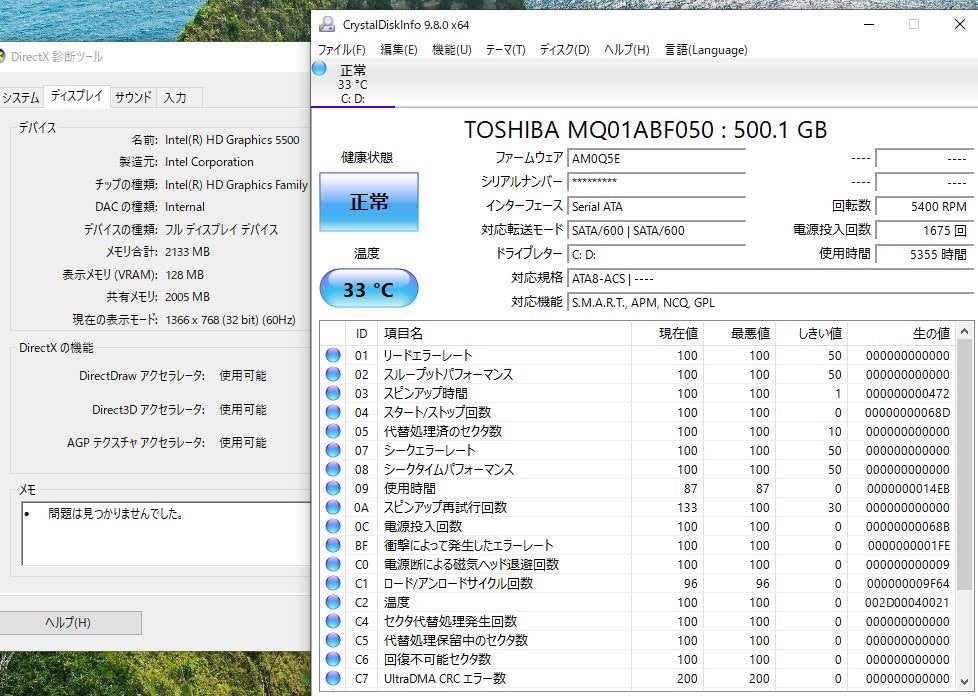This screenshot has height=696, width=978.
Task: Click status orb for row 0A スピンアップ再試行回数
Action: tap(333, 507)
